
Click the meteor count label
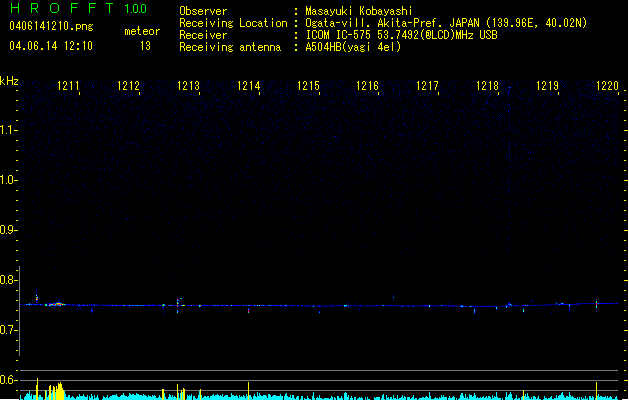[142, 31]
